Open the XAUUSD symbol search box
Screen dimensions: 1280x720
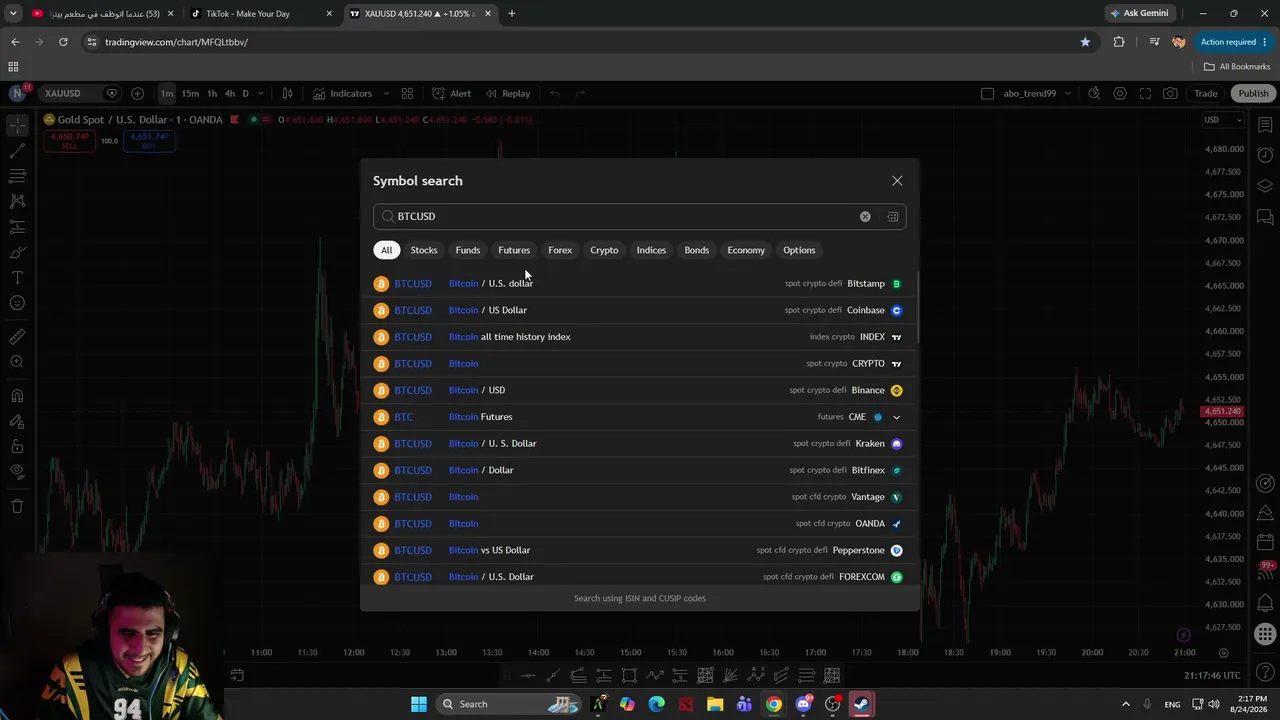(x=63, y=93)
